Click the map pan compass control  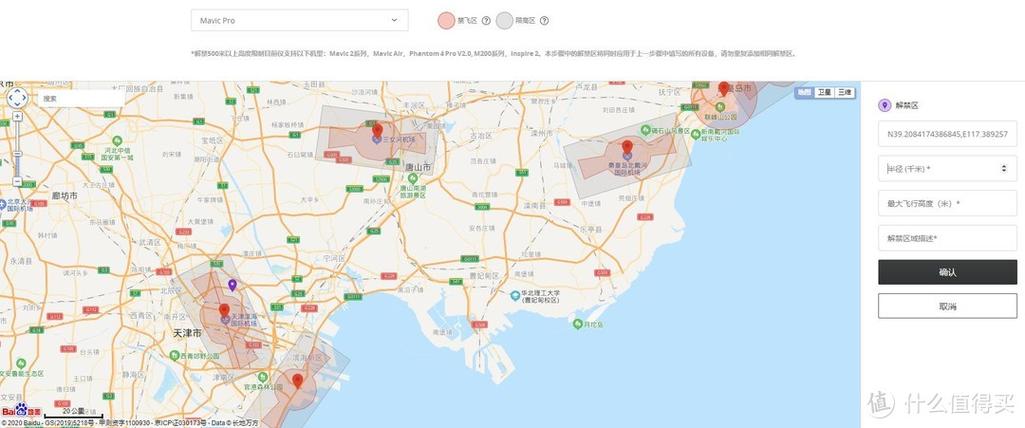click(x=17, y=98)
